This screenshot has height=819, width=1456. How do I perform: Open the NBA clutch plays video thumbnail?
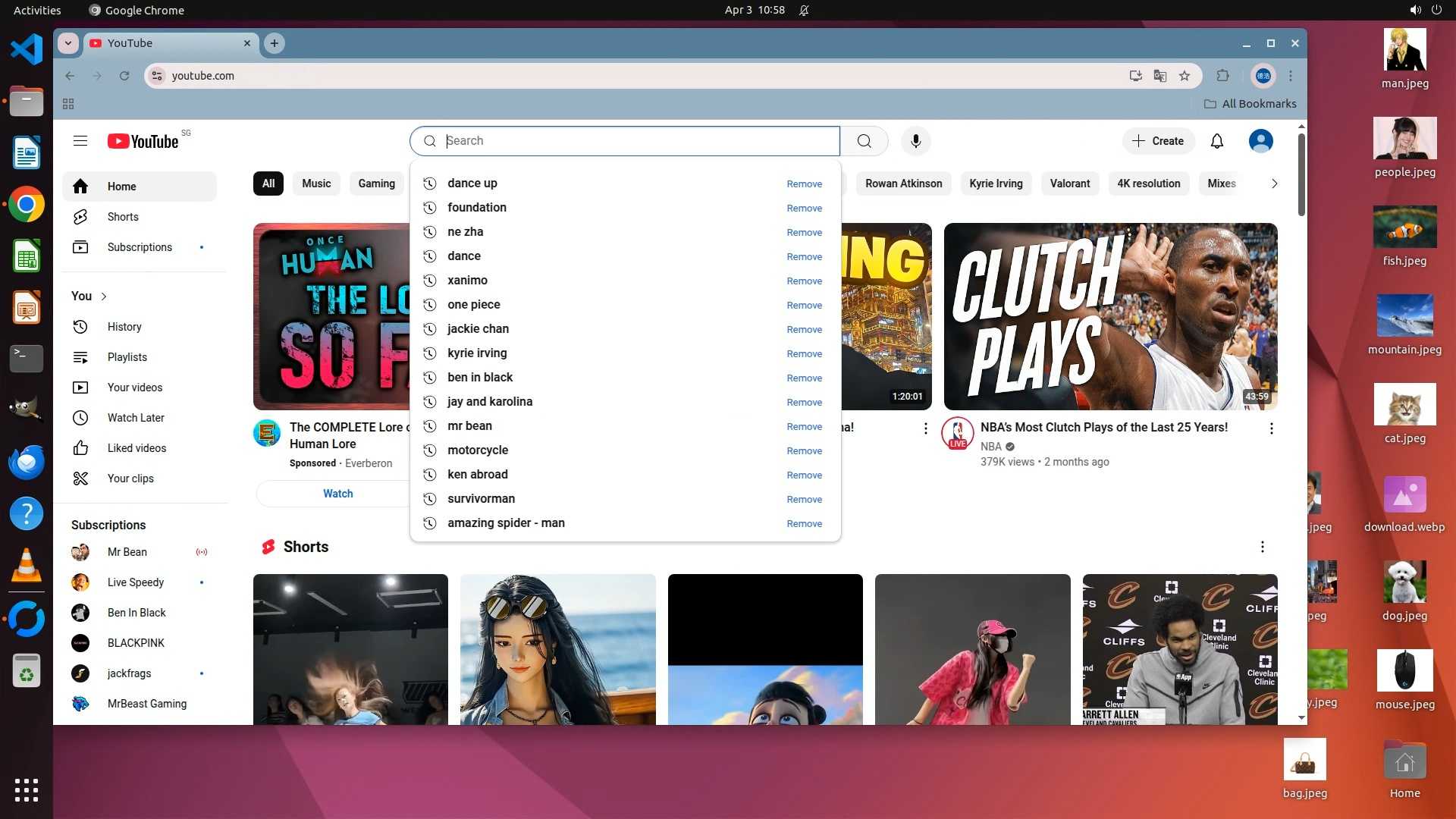coord(1110,316)
